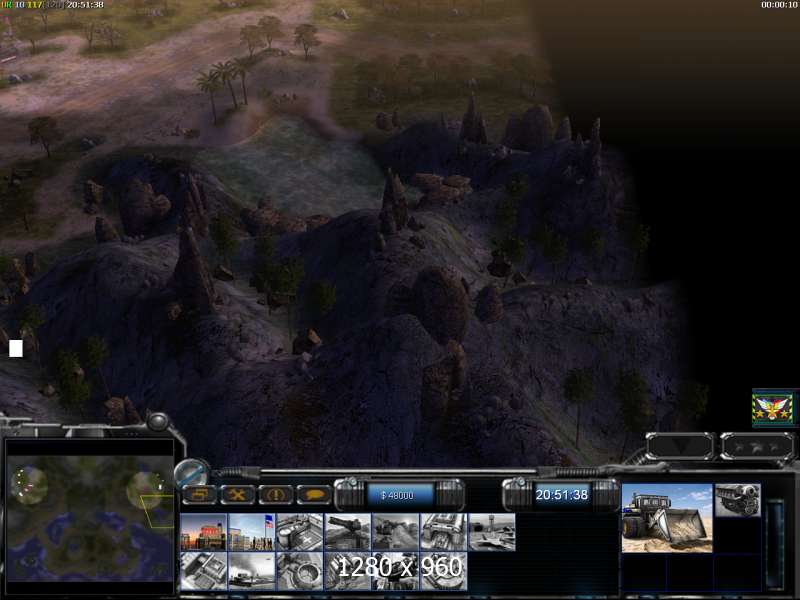
Task: Click the radar globe button above build panel
Action: pyautogui.click(x=191, y=472)
